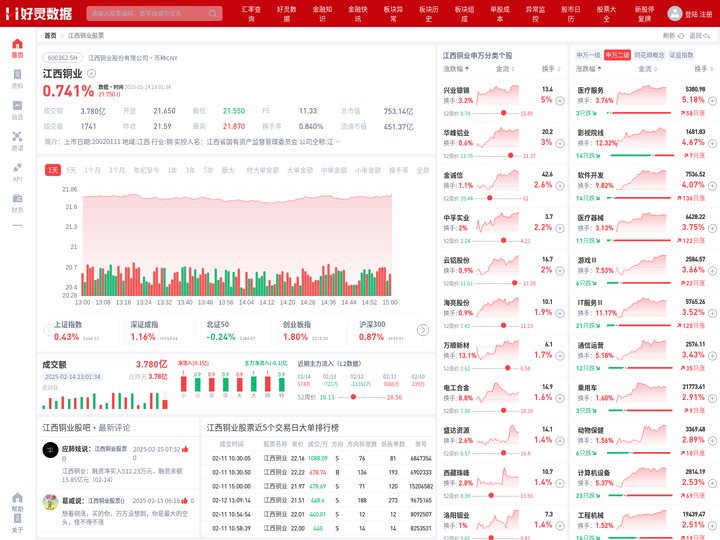Open 汇率查询 in top menu

click(251, 13)
